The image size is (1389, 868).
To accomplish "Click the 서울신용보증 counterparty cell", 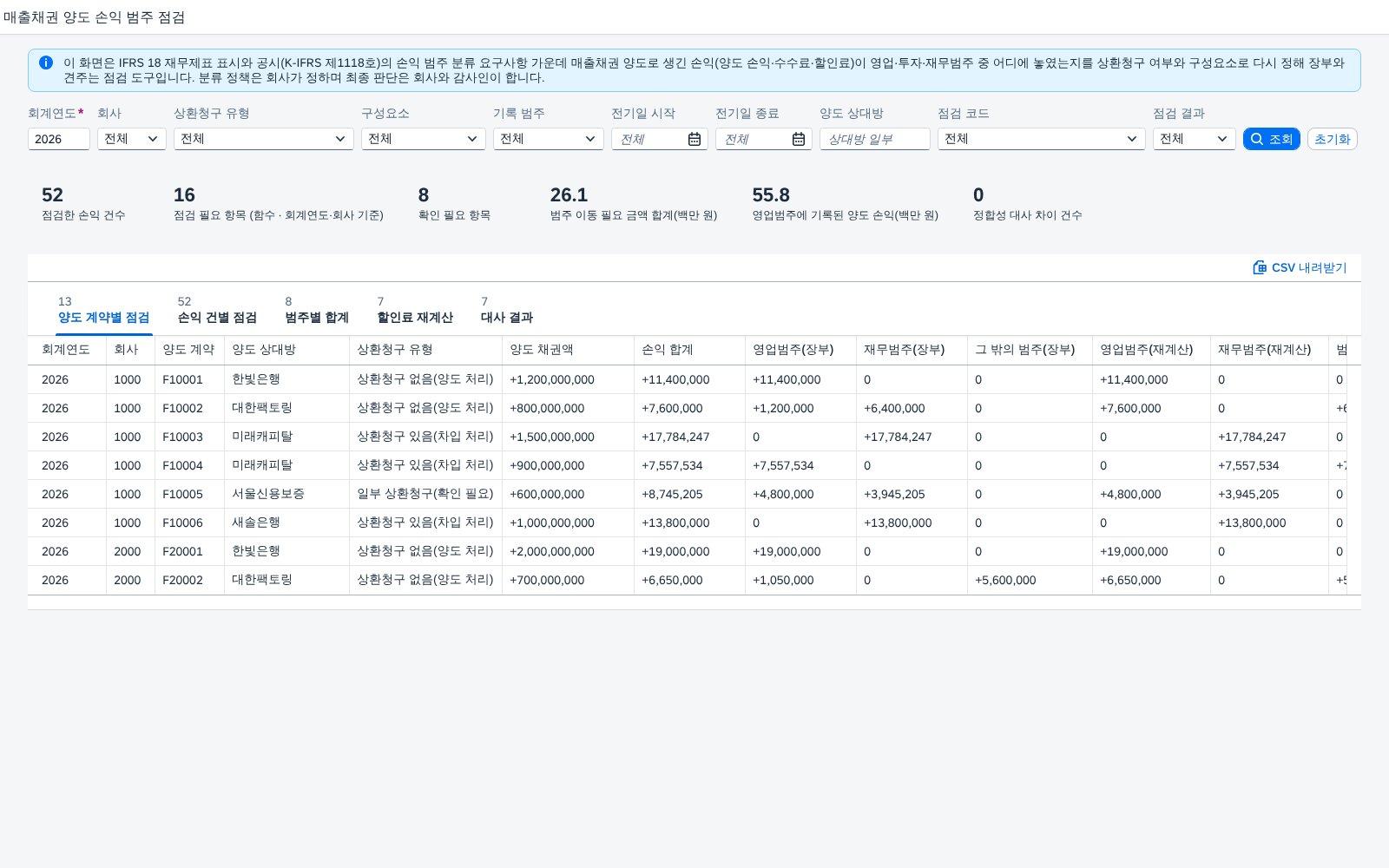I will point(287,494).
